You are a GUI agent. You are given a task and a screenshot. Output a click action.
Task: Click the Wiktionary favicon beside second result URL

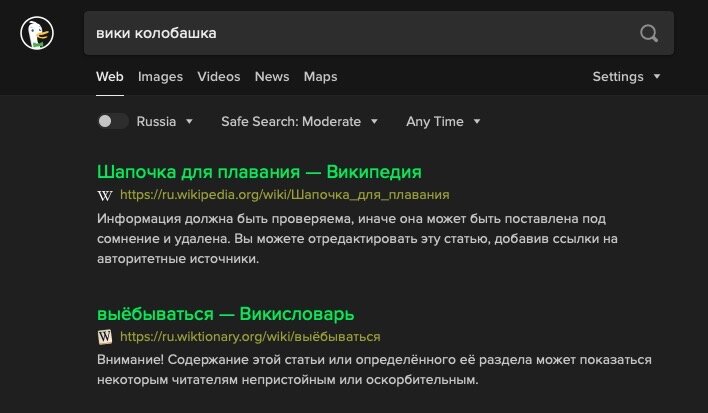[x=105, y=337]
